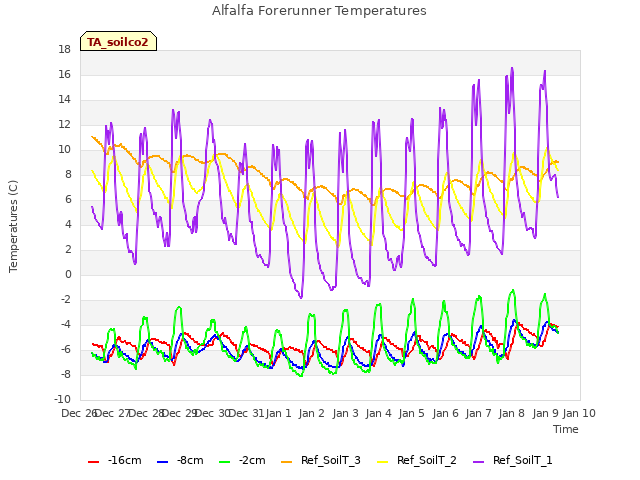The height and width of the screenshot is (480, 640).
Task: Click the Jan 8 x-axis tick label
Action: (x=512, y=413)
